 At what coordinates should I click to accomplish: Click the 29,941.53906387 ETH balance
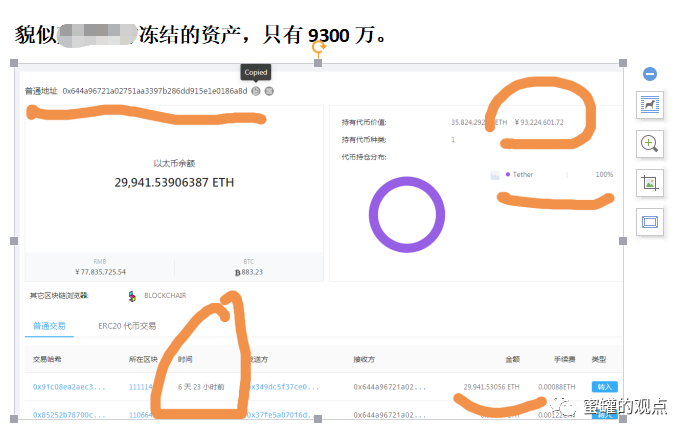point(174,182)
